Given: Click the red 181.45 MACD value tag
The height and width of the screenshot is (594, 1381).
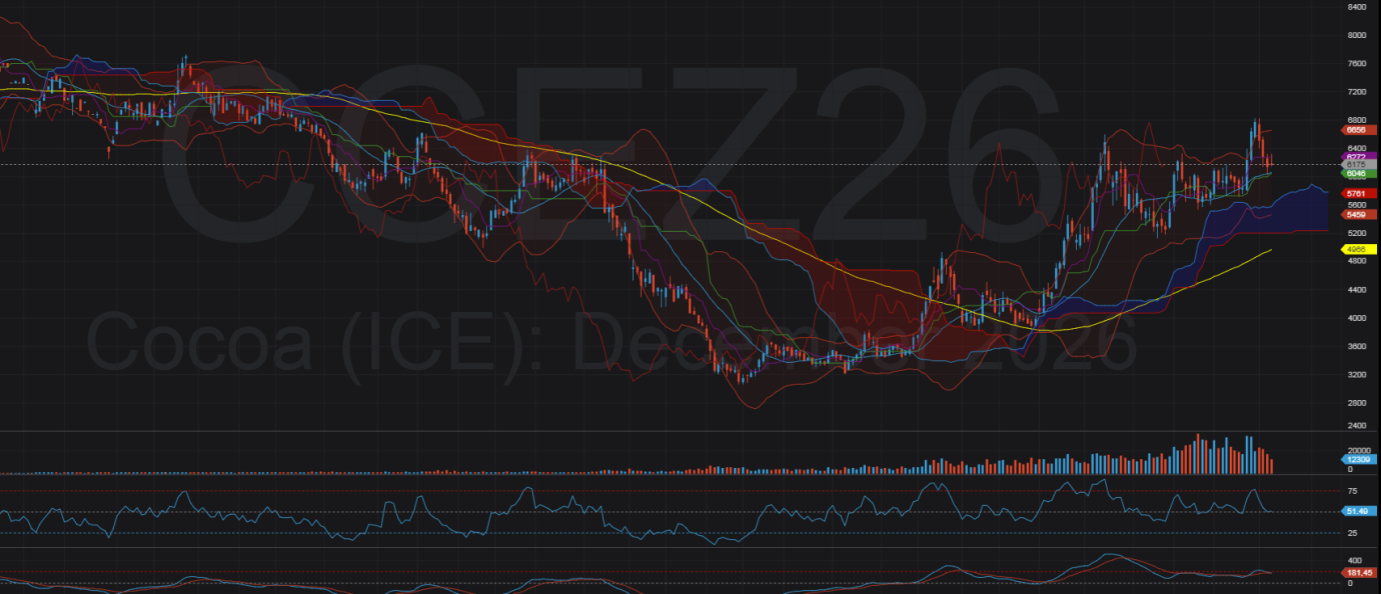Looking at the screenshot, I should (1357, 573).
